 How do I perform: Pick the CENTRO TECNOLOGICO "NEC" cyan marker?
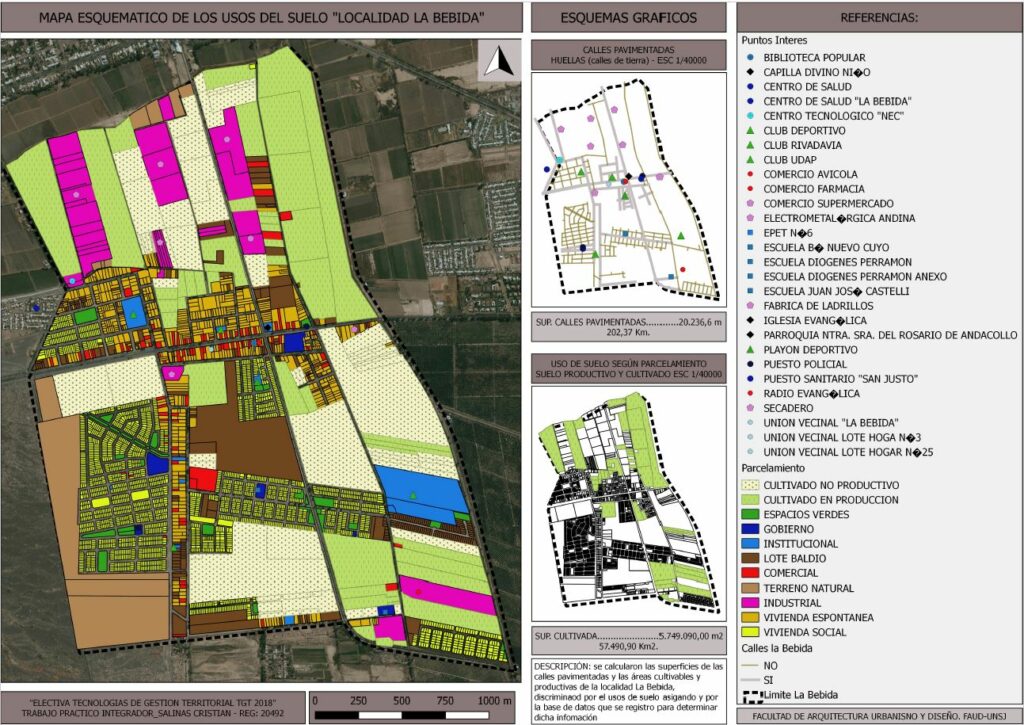(750, 116)
